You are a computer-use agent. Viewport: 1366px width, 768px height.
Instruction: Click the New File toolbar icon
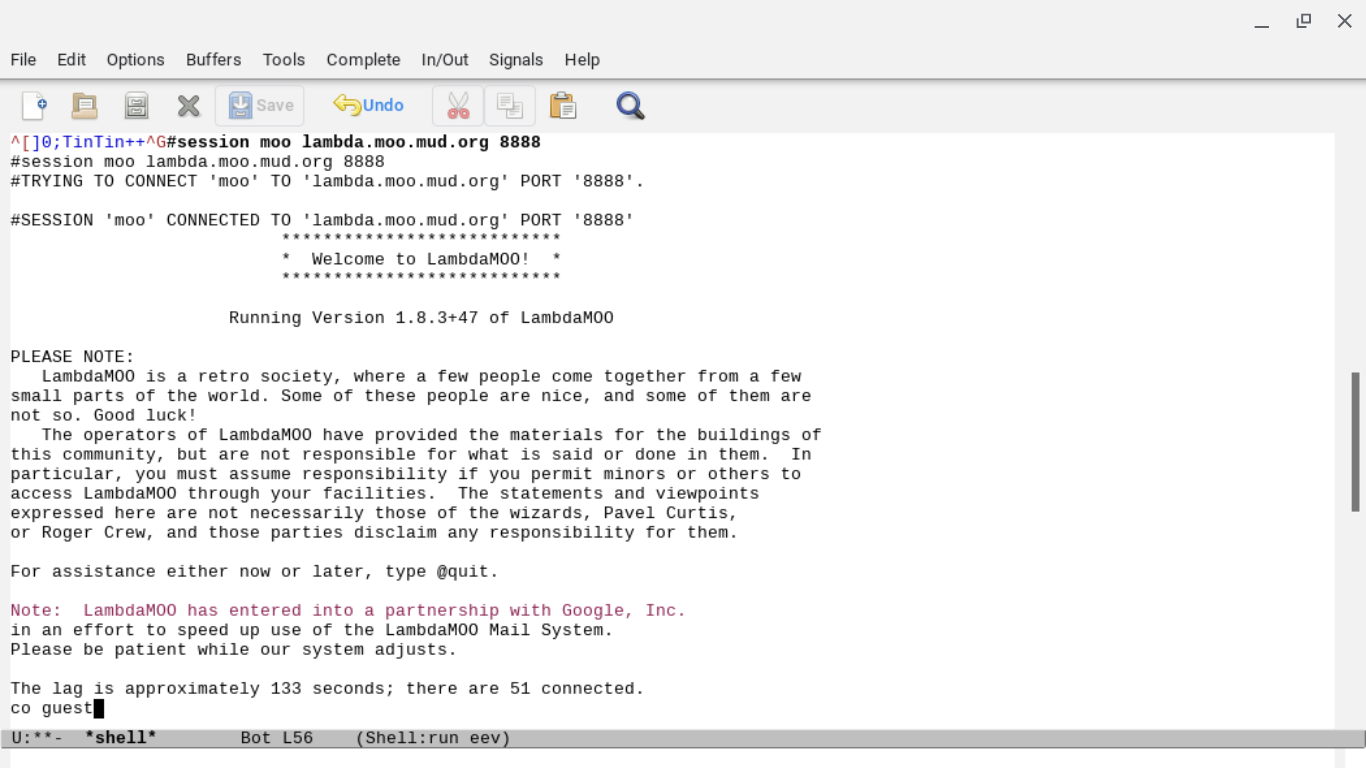coord(34,105)
